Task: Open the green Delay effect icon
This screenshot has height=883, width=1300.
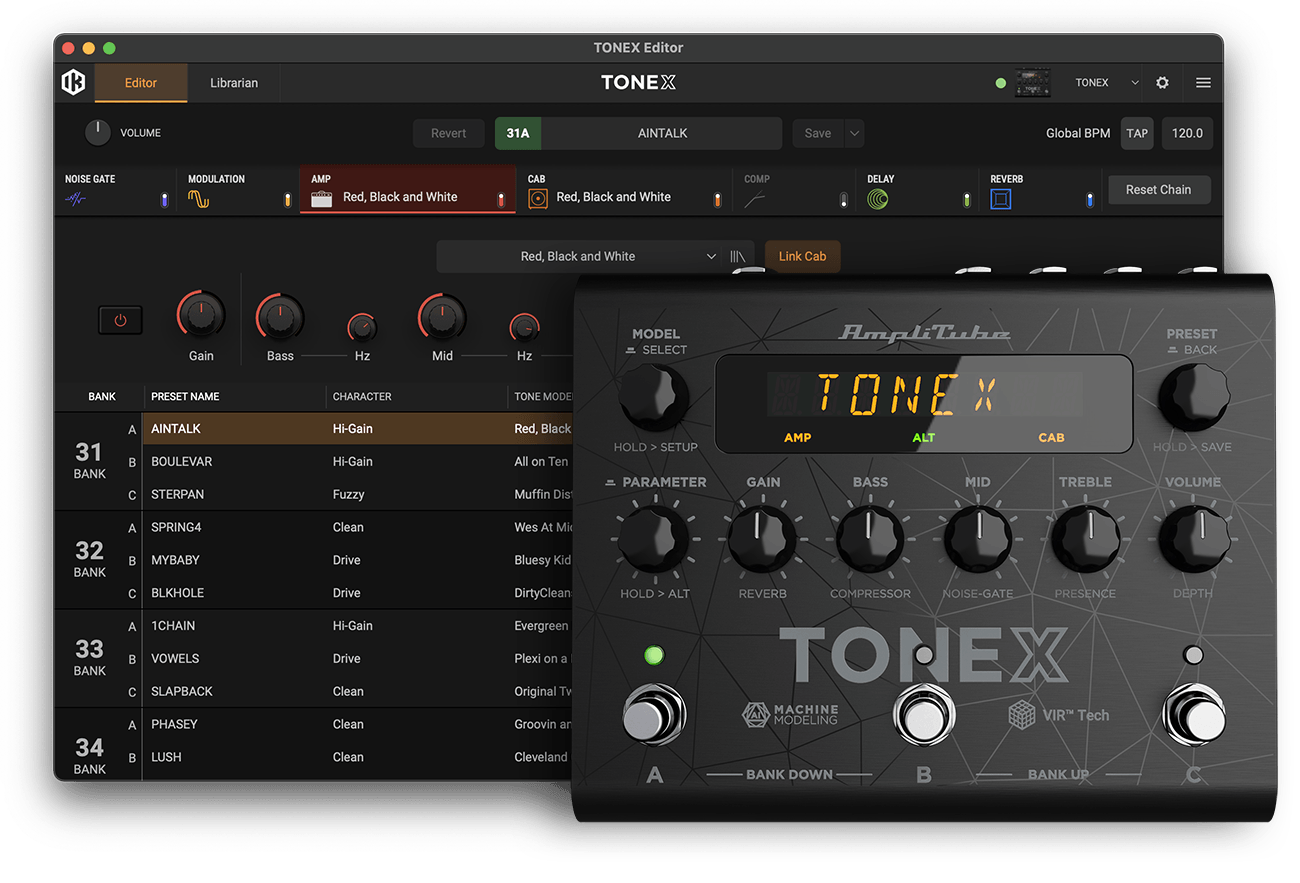Action: 877,197
